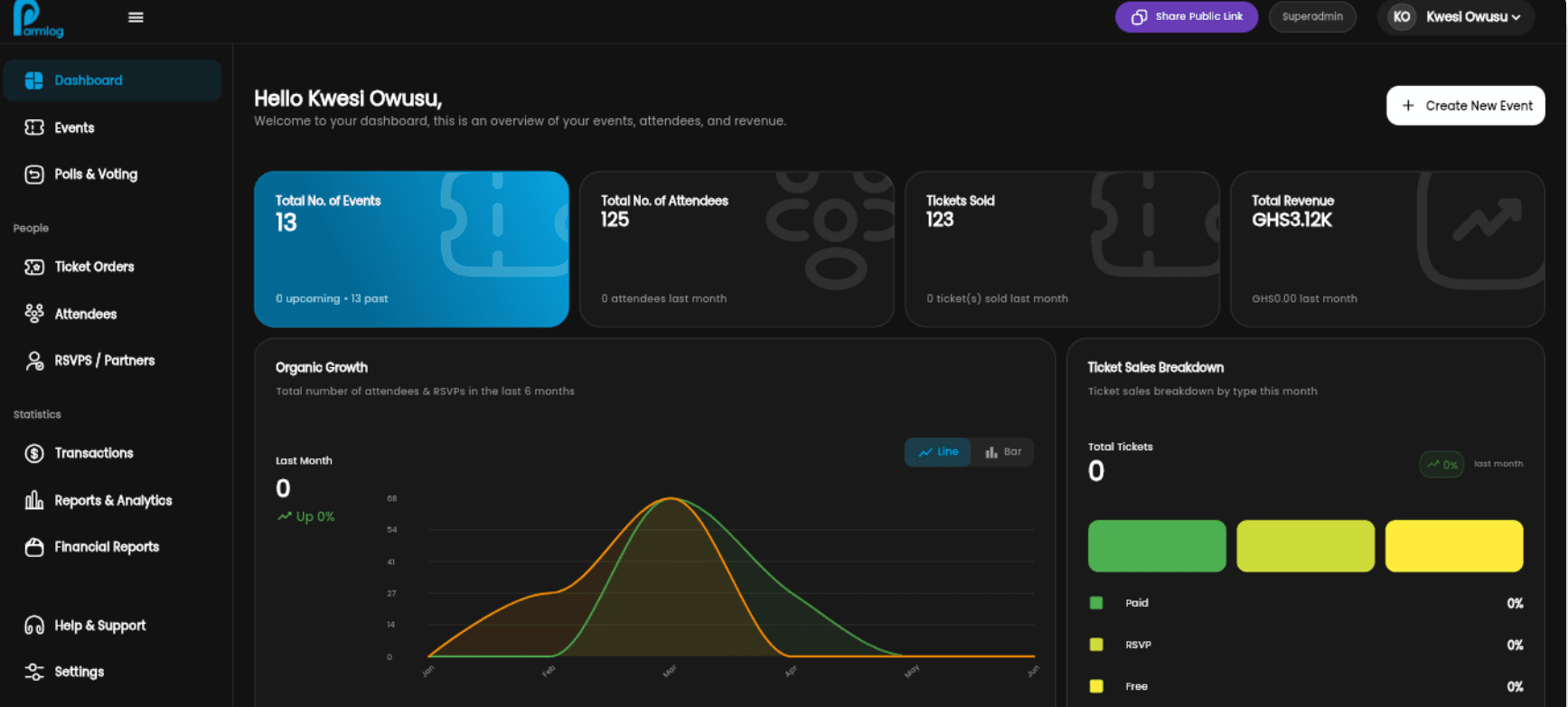Image resolution: width=1568 pixels, height=707 pixels.
Task: Open the Total Revenue card
Action: tap(1387, 250)
